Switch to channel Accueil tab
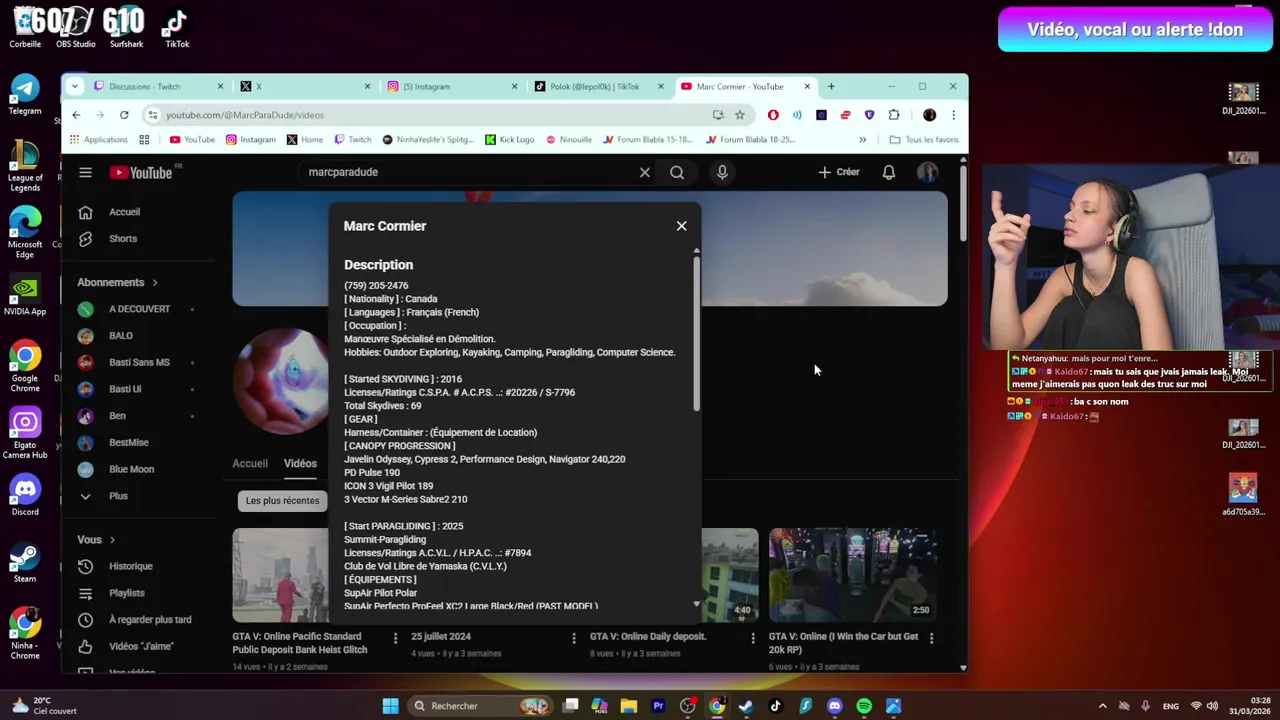The height and width of the screenshot is (720, 1280). 250,463
